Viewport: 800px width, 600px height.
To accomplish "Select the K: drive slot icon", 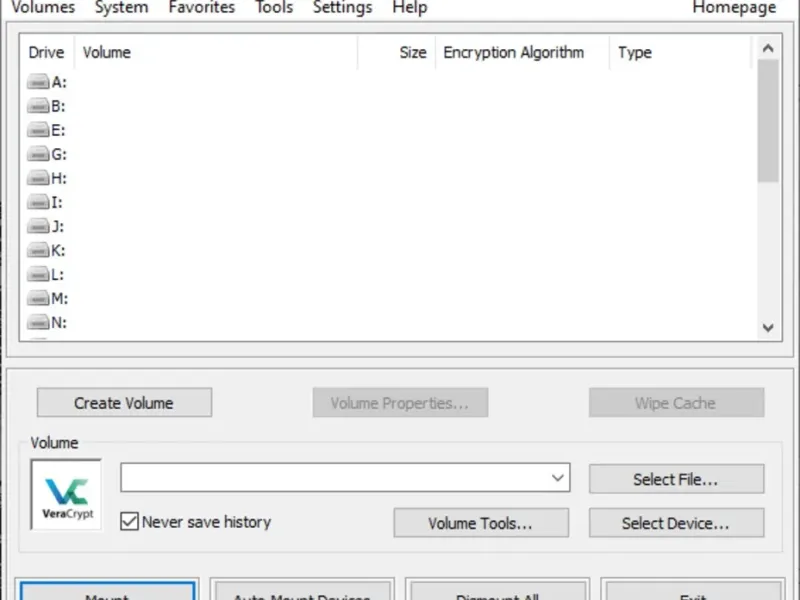I will point(38,250).
